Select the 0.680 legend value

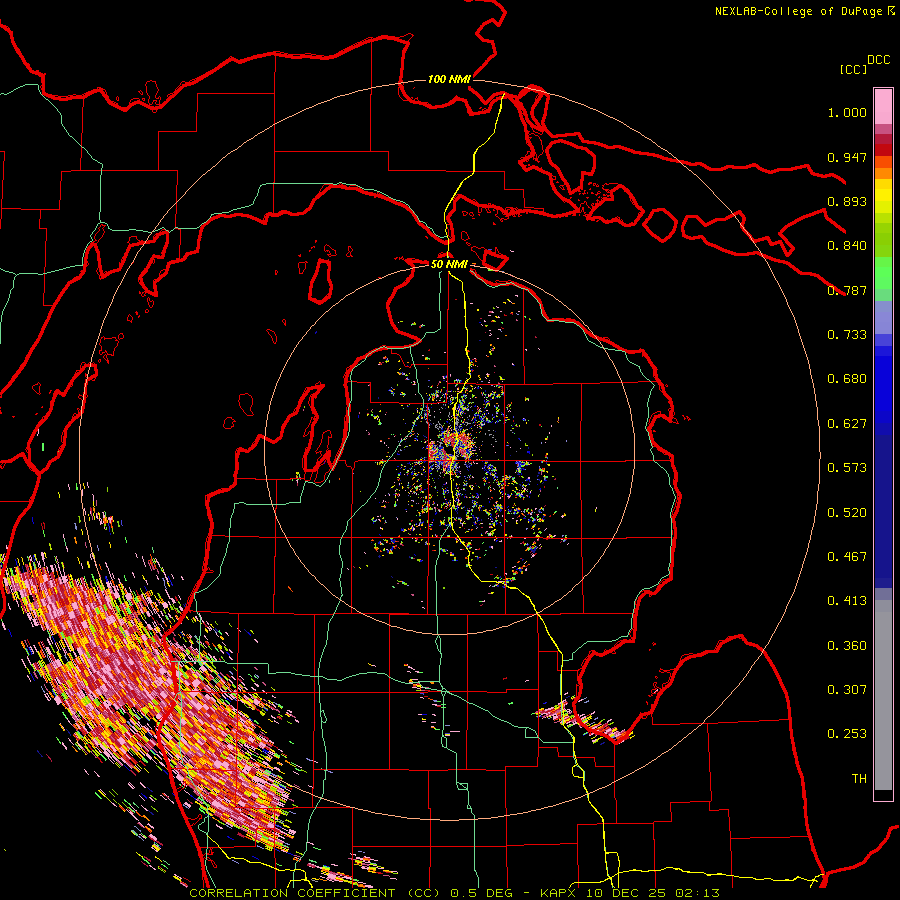pos(847,379)
